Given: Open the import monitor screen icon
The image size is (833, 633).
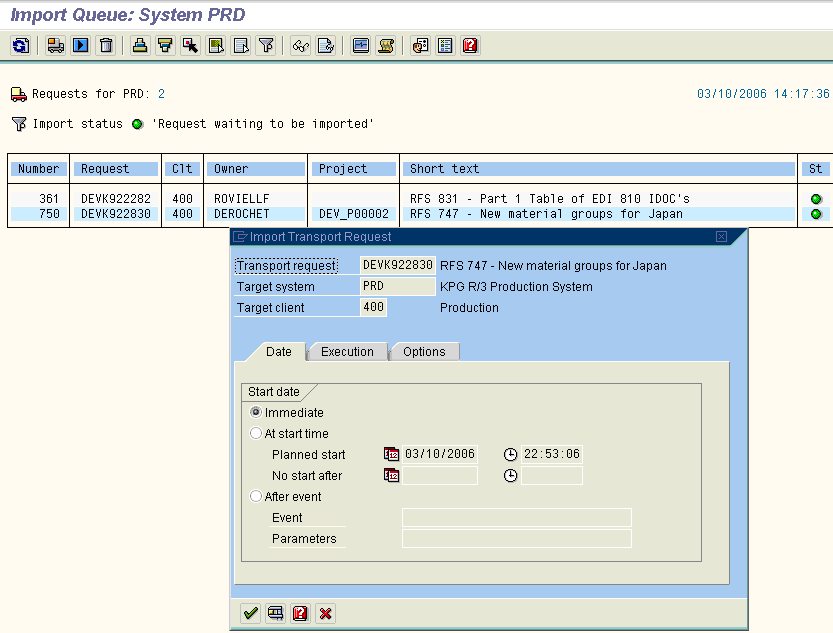Looking at the screenshot, I should coord(361,46).
